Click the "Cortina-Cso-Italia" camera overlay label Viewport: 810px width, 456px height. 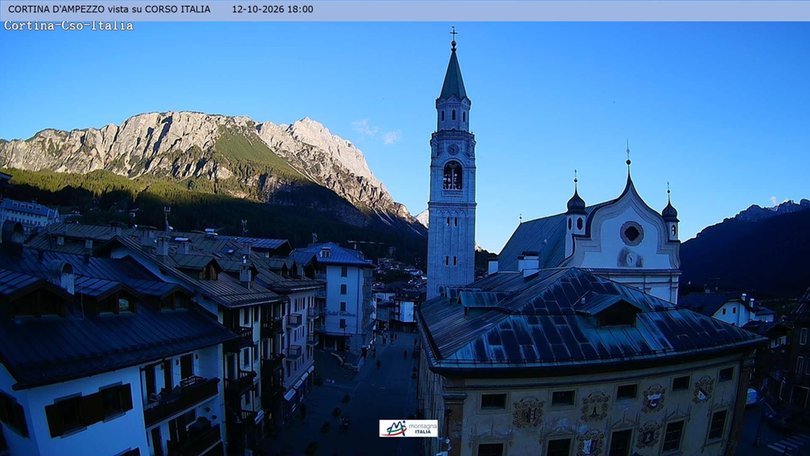pyautogui.click(x=69, y=26)
